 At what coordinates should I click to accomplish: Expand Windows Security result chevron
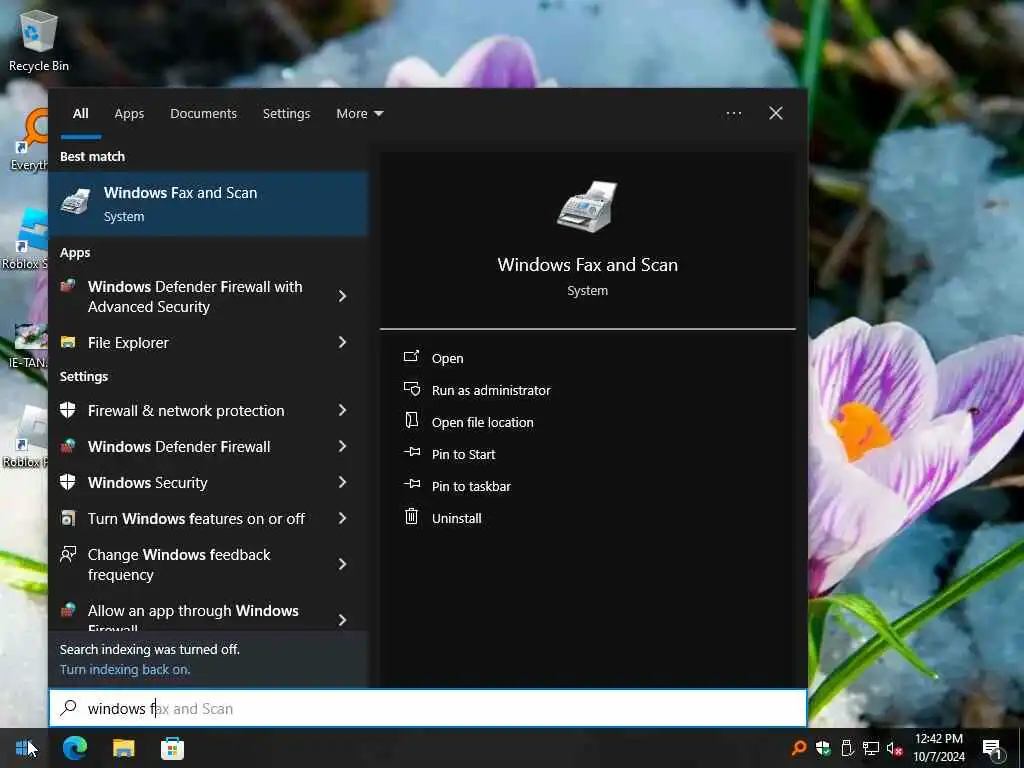click(x=342, y=482)
